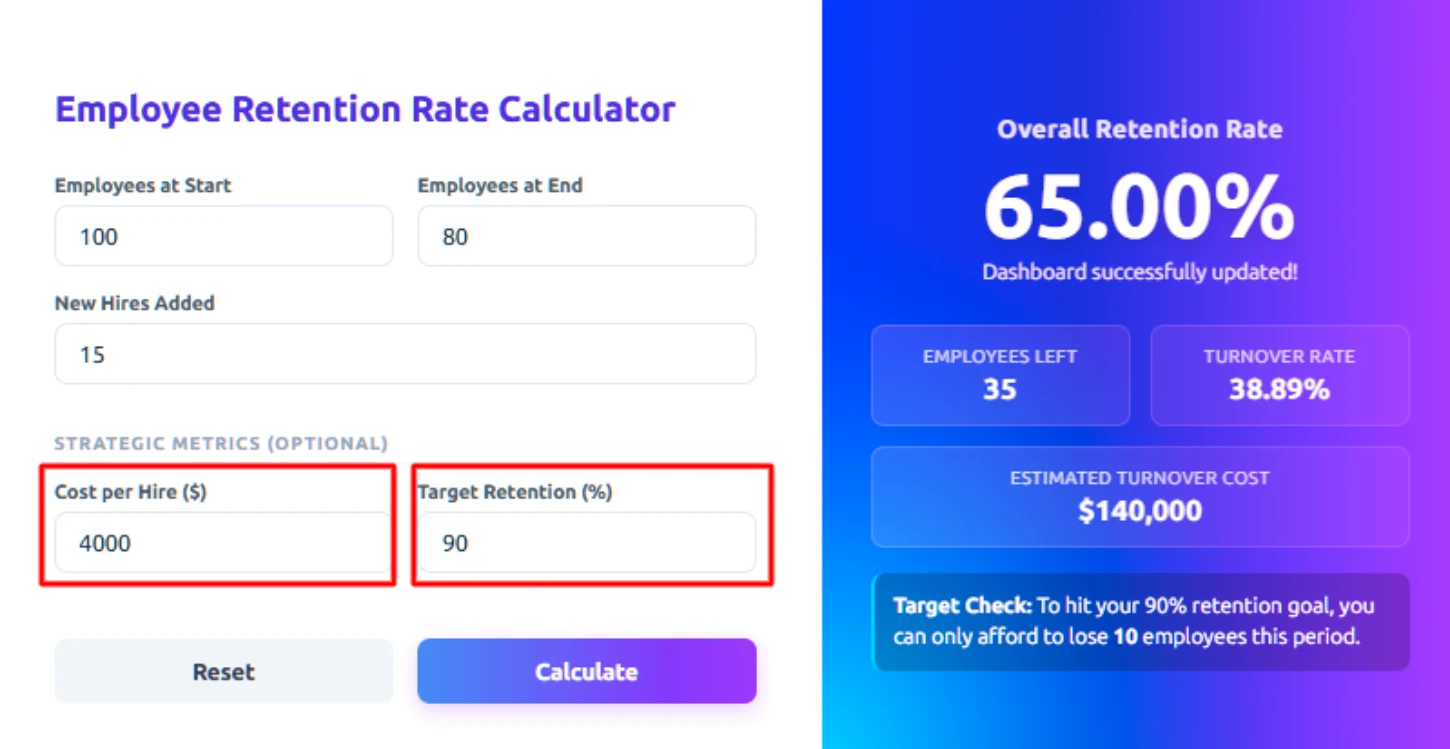Click the Employees at Start label

(143, 185)
